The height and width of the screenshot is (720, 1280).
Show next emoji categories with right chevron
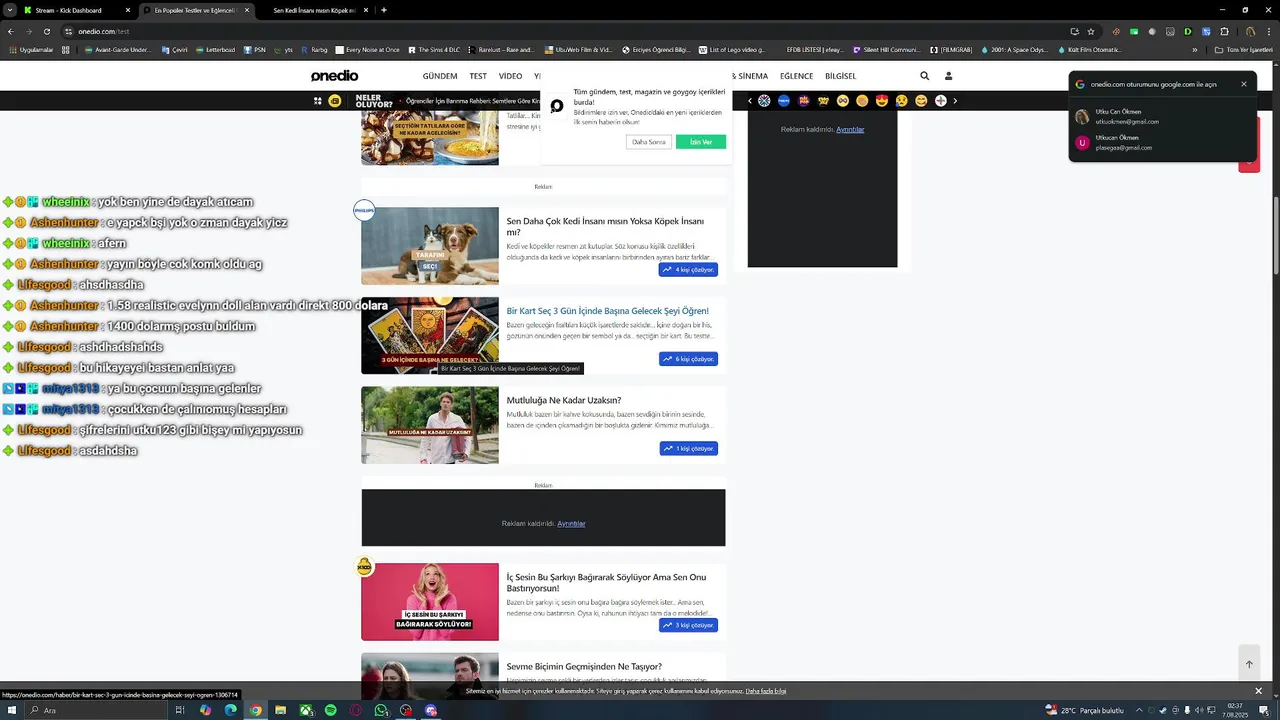pyautogui.click(x=955, y=101)
